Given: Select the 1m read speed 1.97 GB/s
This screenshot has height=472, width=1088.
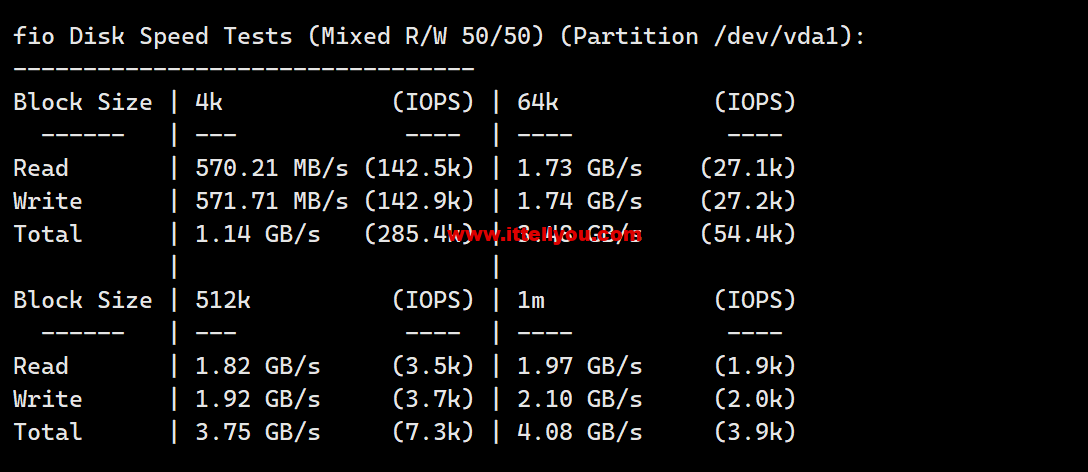Looking at the screenshot, I should [x=579, y=366].
